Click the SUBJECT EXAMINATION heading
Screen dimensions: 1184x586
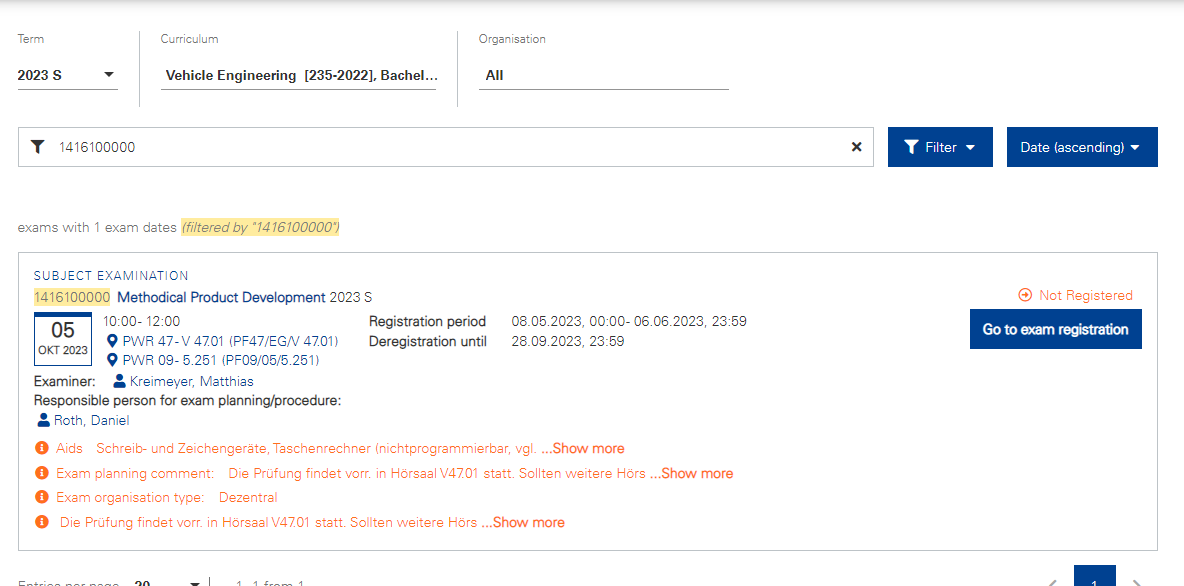click(111, 276)
